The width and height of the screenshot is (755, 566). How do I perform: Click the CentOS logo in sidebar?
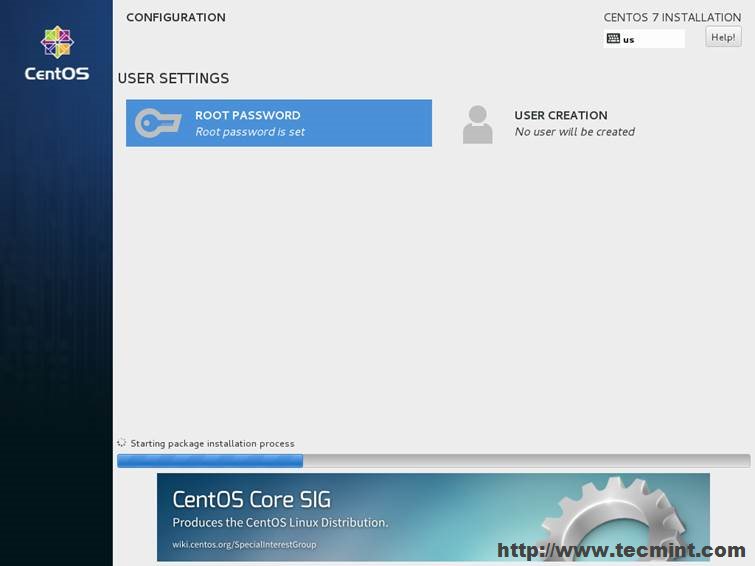tap(57, 53)
